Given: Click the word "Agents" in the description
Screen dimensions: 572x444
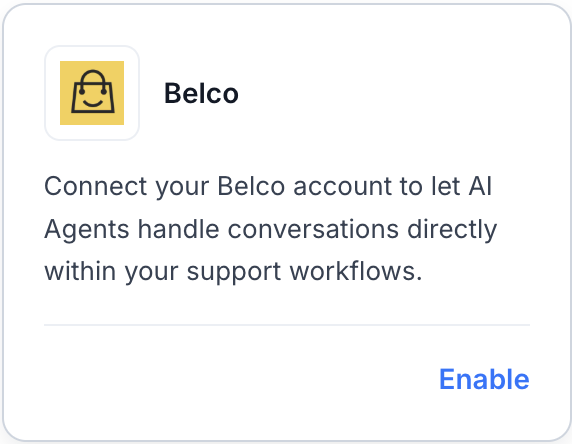Looking at the screenshot, I should (87, 230).
